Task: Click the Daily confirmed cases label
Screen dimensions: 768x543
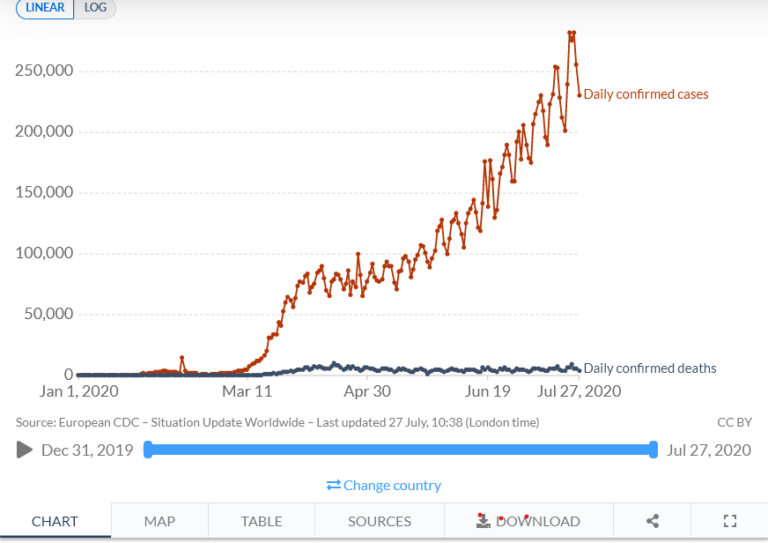Action: coord(646,94)
